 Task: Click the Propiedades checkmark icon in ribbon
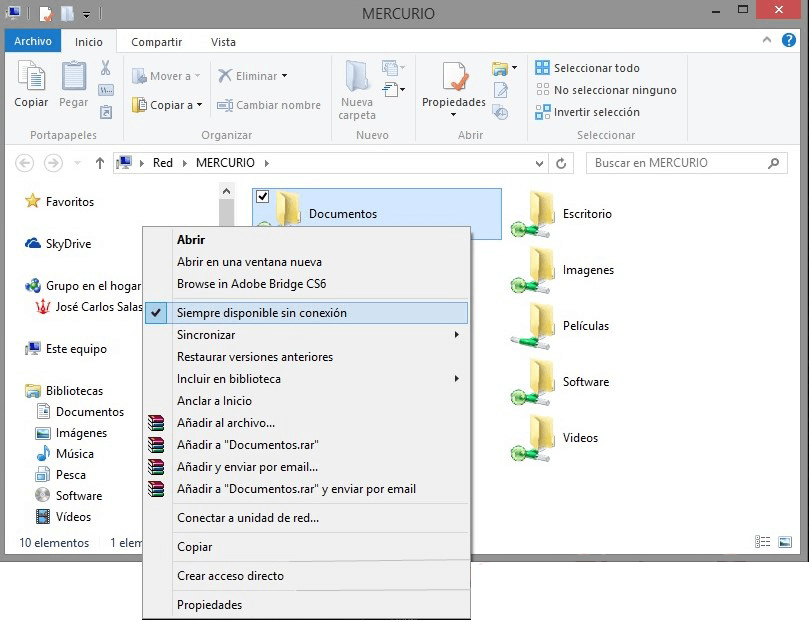point(453,78)
